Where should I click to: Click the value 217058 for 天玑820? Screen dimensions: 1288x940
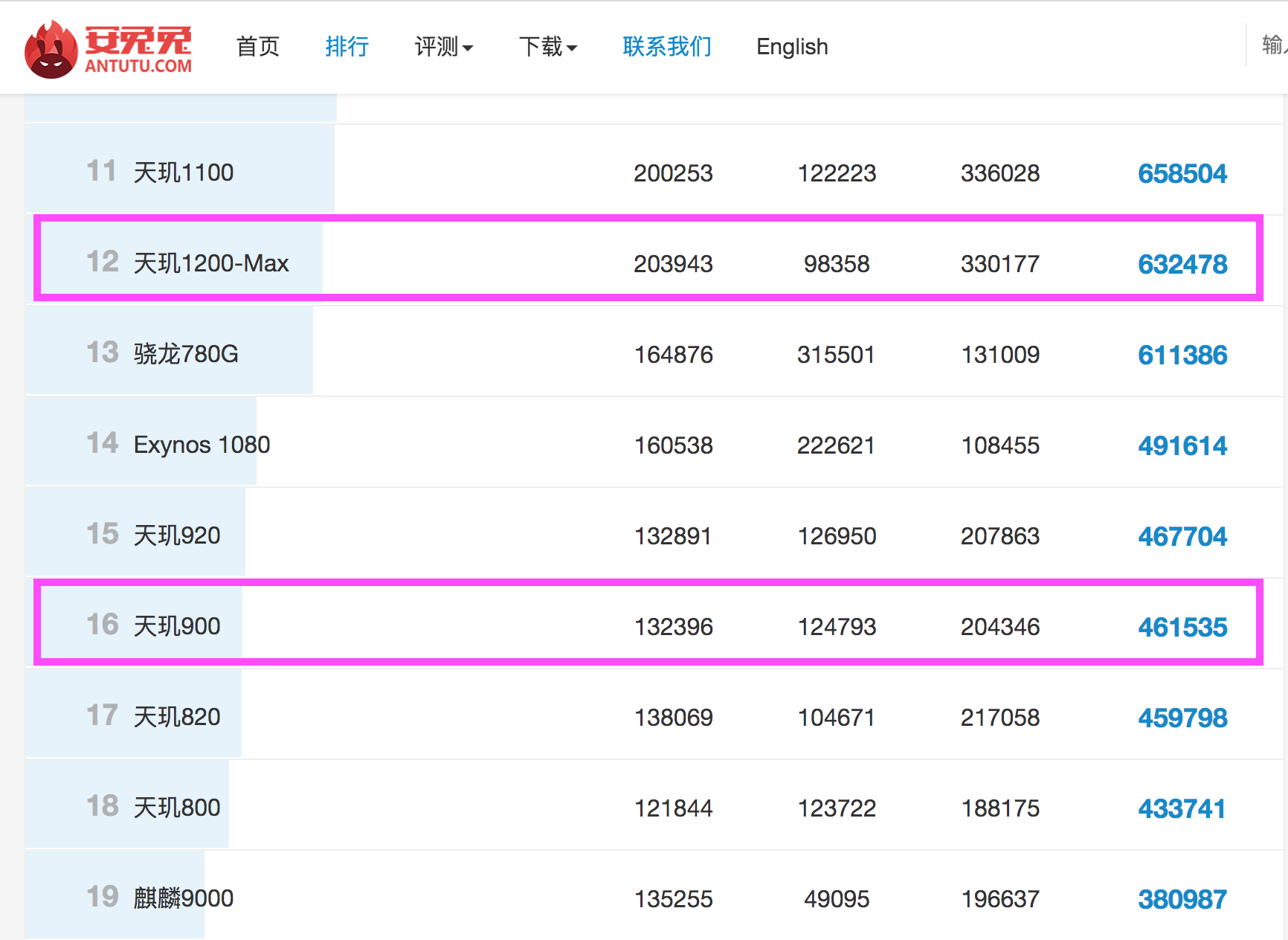coord(1000,718)
